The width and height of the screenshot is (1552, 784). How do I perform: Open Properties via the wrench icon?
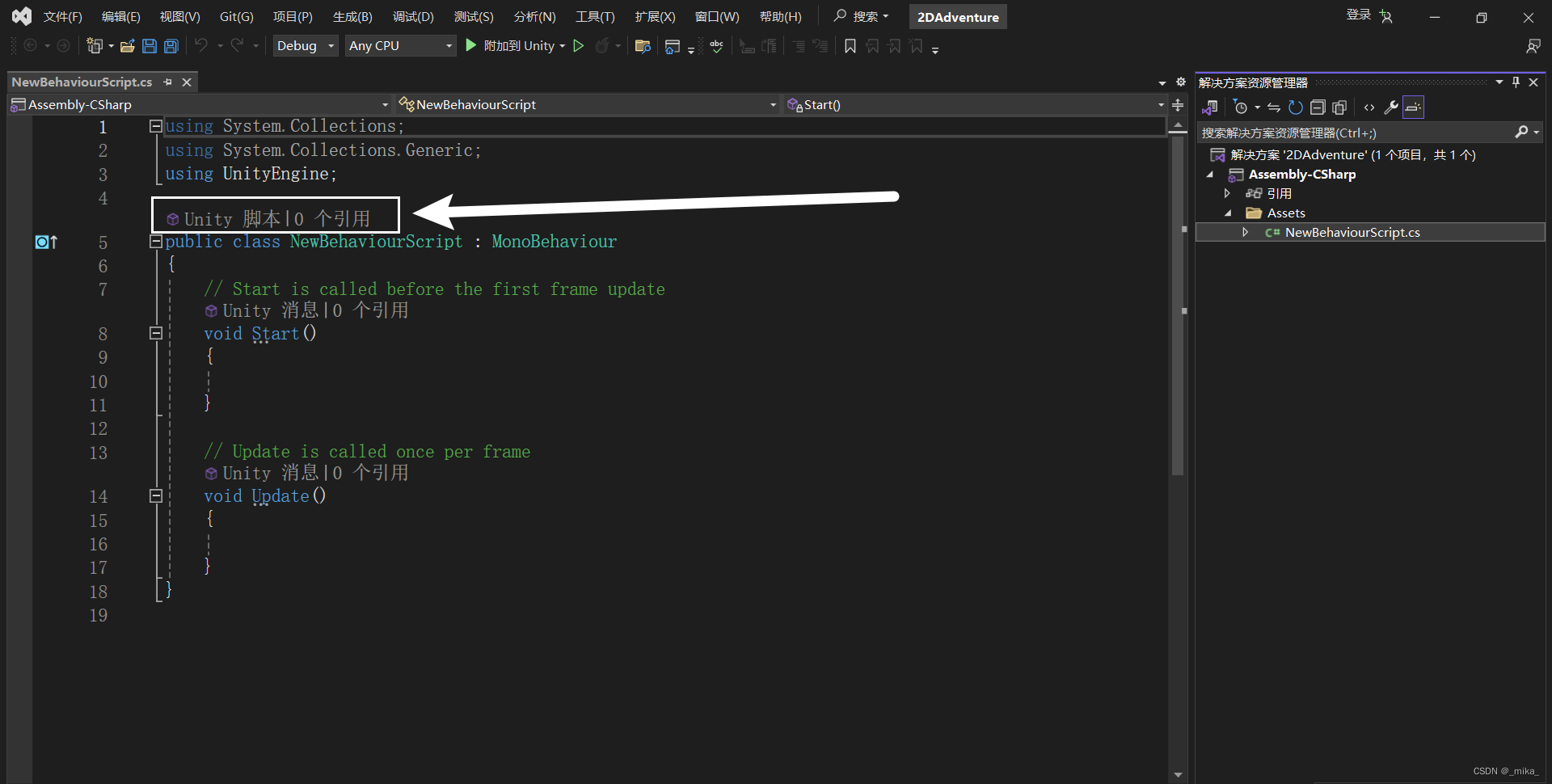tap(1391, 107)
